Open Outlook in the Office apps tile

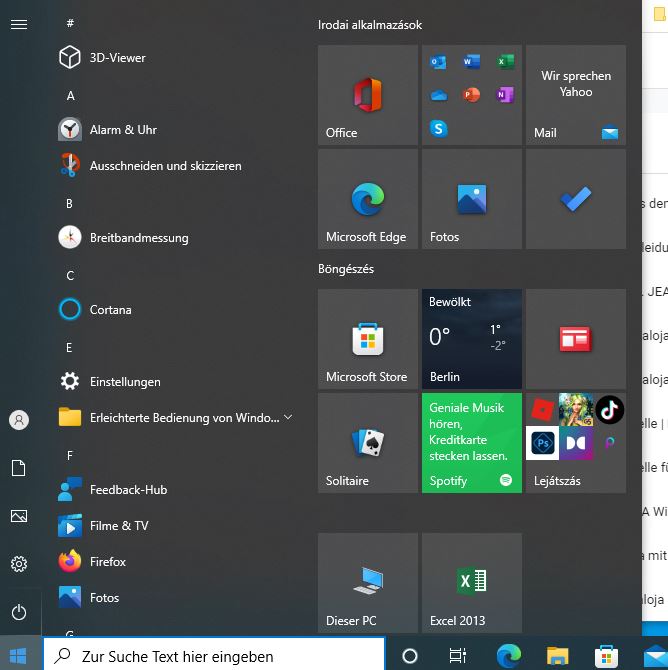point(438,62)
